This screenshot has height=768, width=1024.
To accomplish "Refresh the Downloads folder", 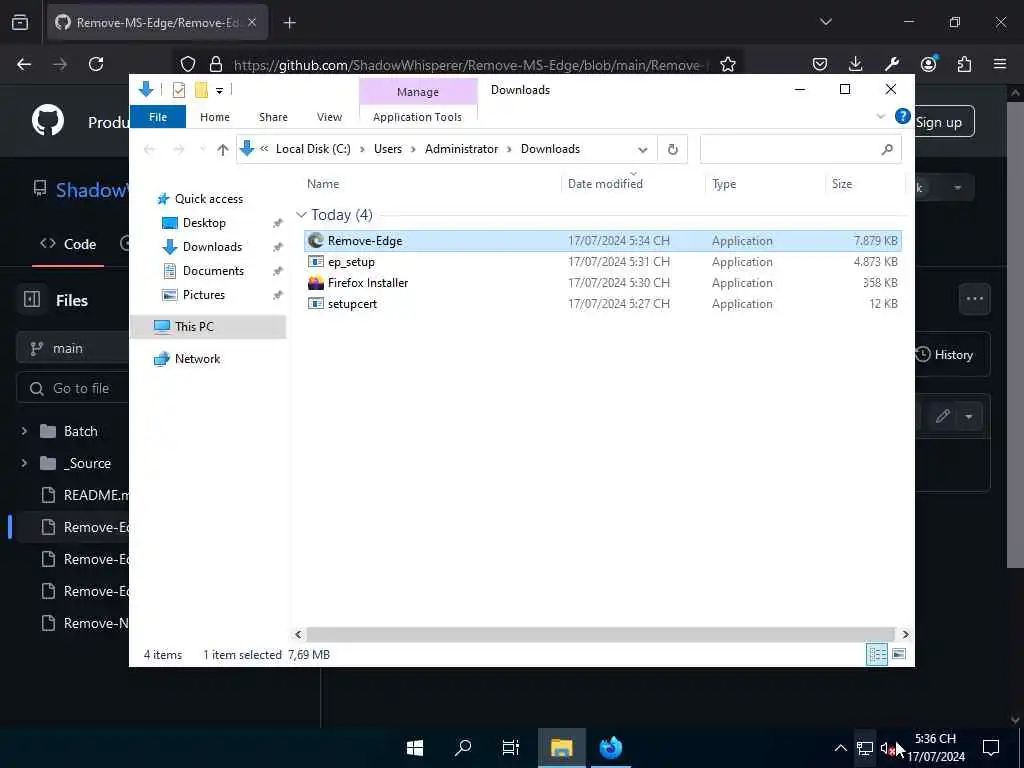I will (x=673, y=150).
